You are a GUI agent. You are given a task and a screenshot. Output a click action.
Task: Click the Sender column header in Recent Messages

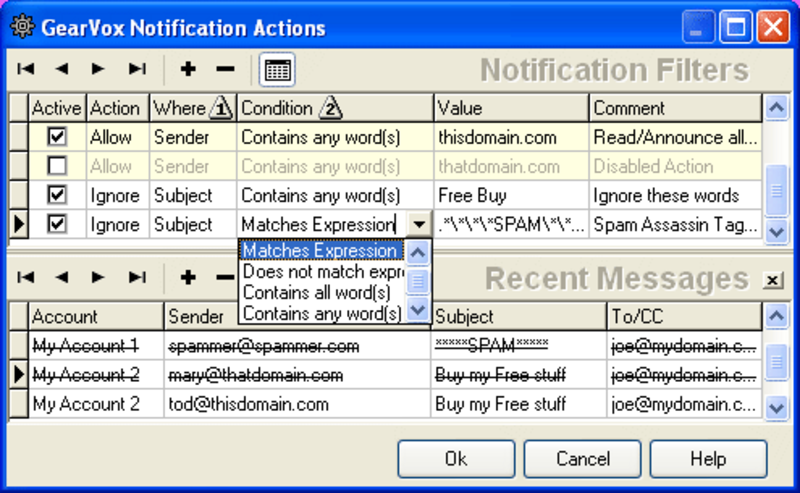202,316
